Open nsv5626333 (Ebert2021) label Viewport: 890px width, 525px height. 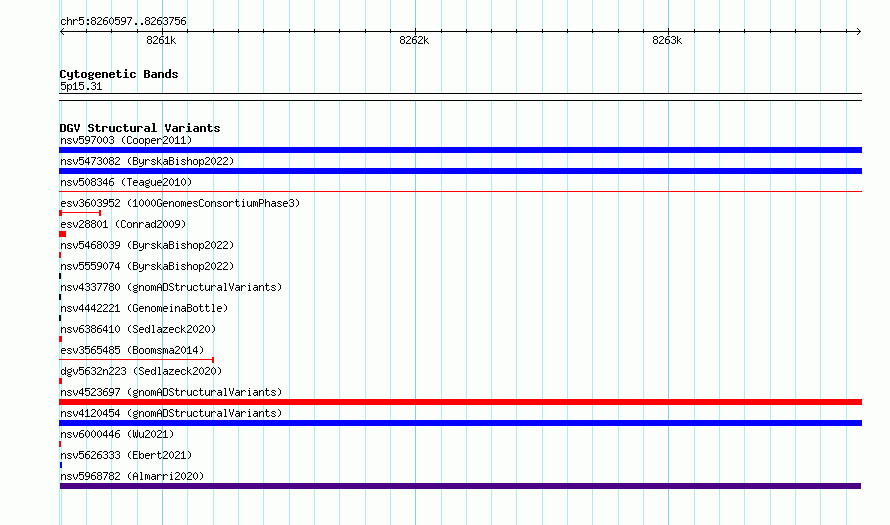click(x=126, y=455)
